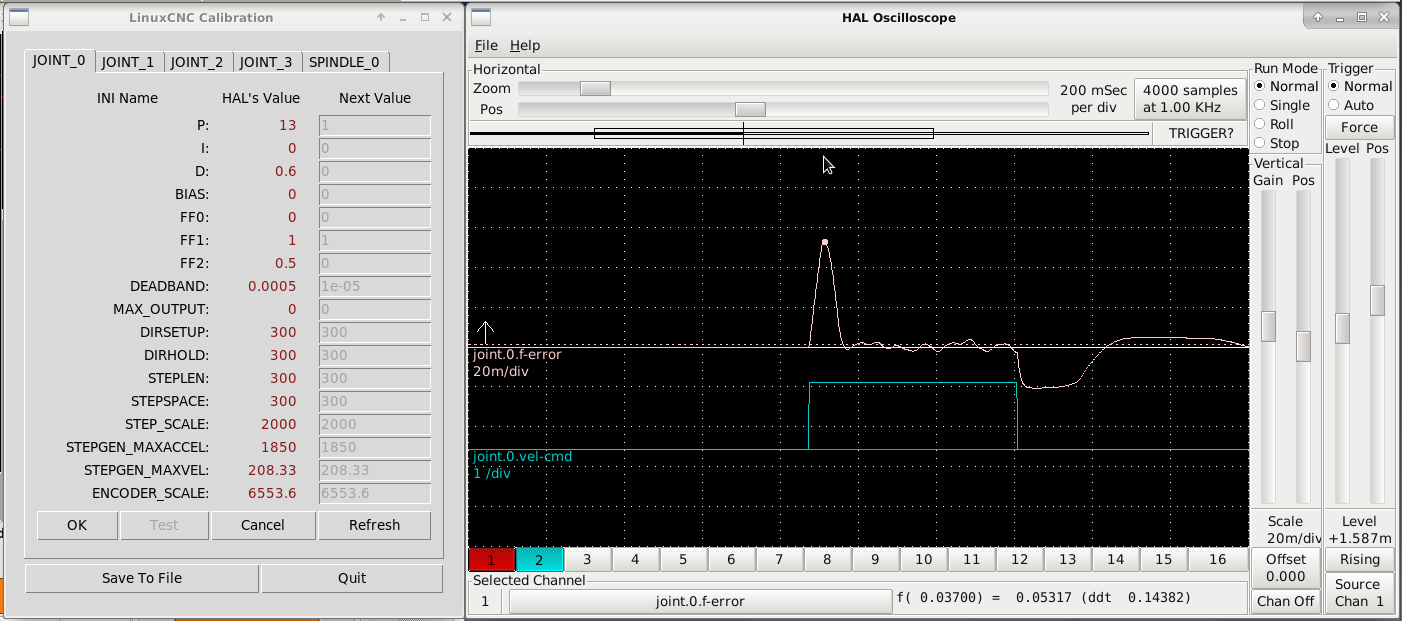Go to the SPINDLE_0 tab
1402x621 pixels.
point(344,62)
